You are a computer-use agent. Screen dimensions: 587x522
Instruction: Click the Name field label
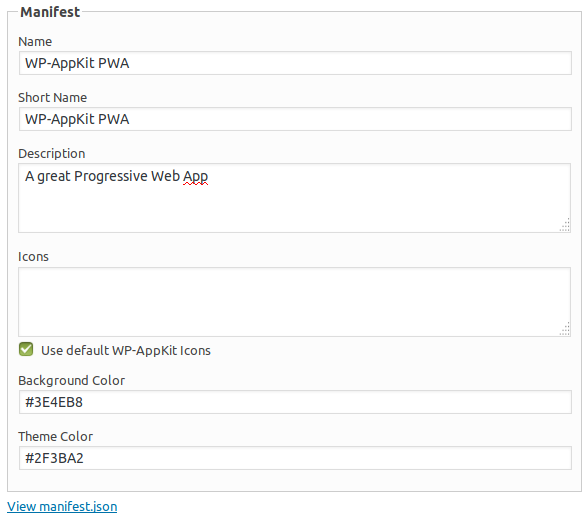[x=35, y=42]
